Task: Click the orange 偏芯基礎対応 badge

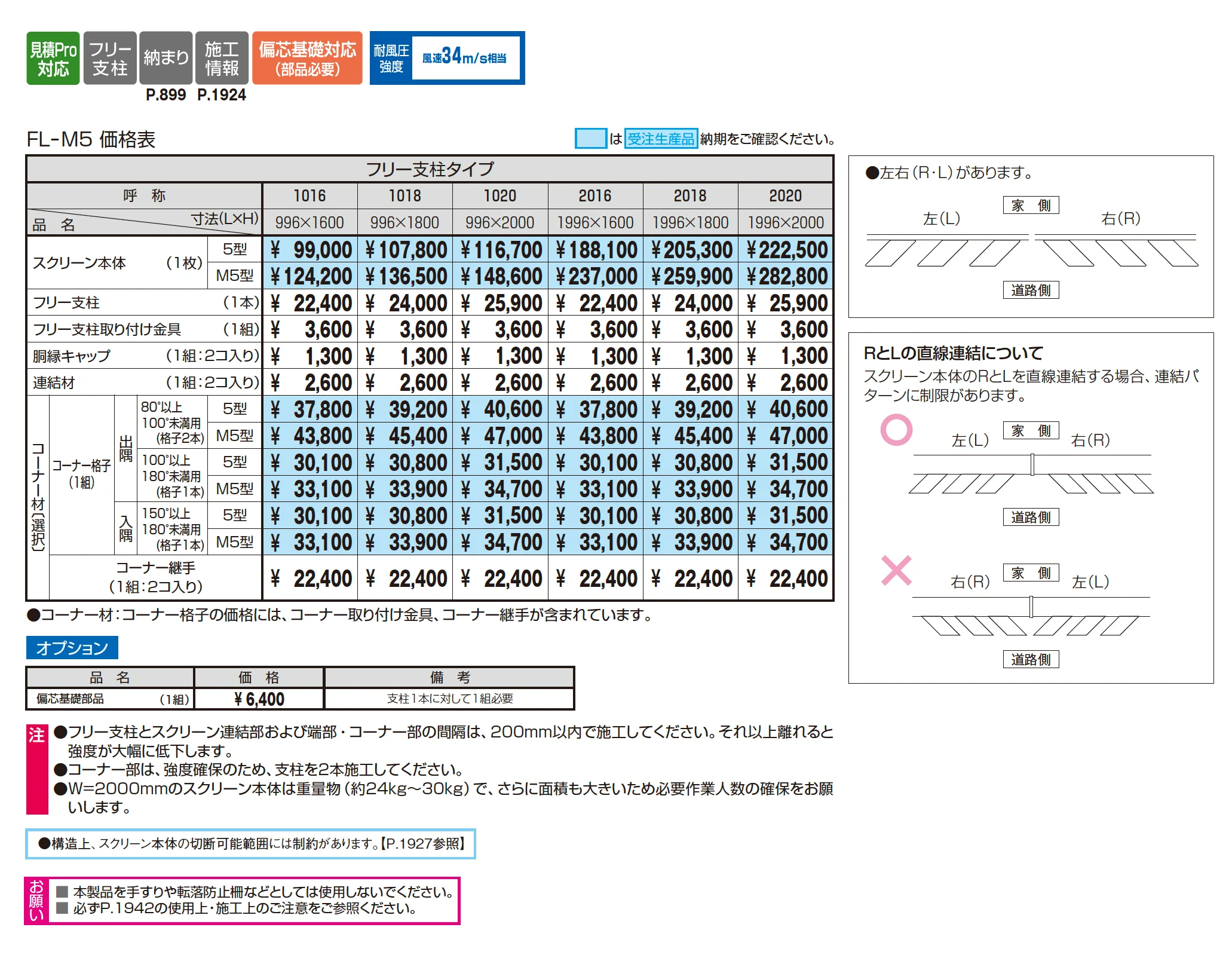Action: [307, 58]
